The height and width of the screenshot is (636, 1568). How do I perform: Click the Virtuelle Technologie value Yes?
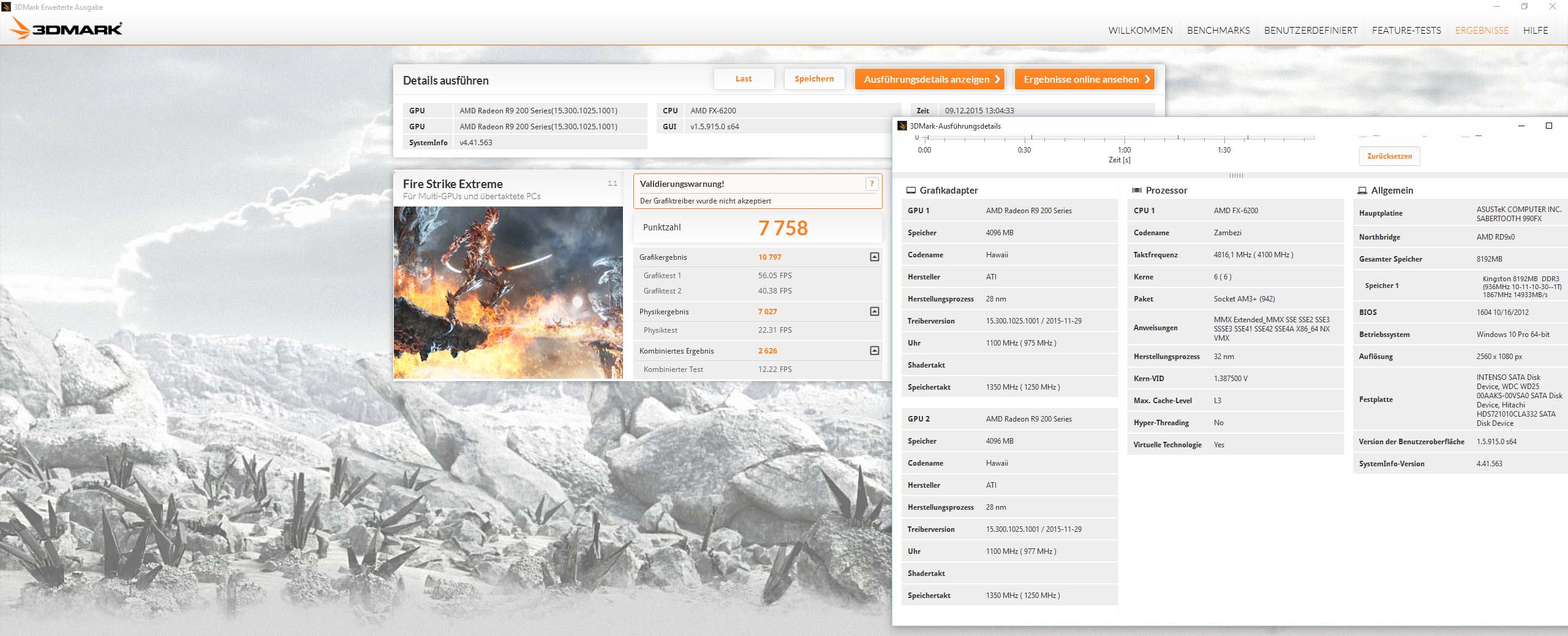pyautogui.click(x=1219, y=445)
